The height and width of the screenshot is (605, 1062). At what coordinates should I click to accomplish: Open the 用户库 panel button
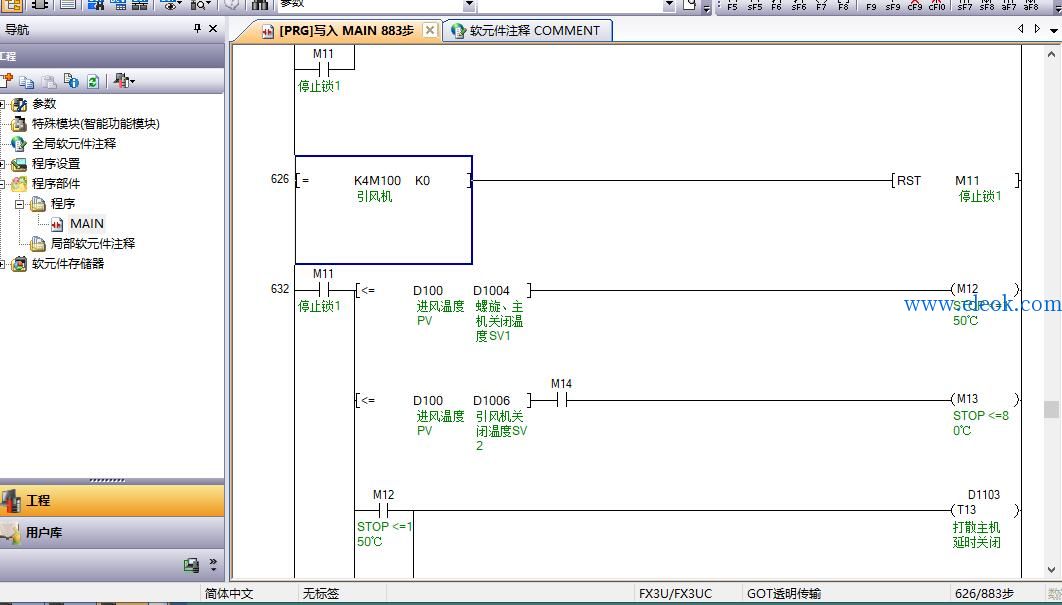(112, 533)
